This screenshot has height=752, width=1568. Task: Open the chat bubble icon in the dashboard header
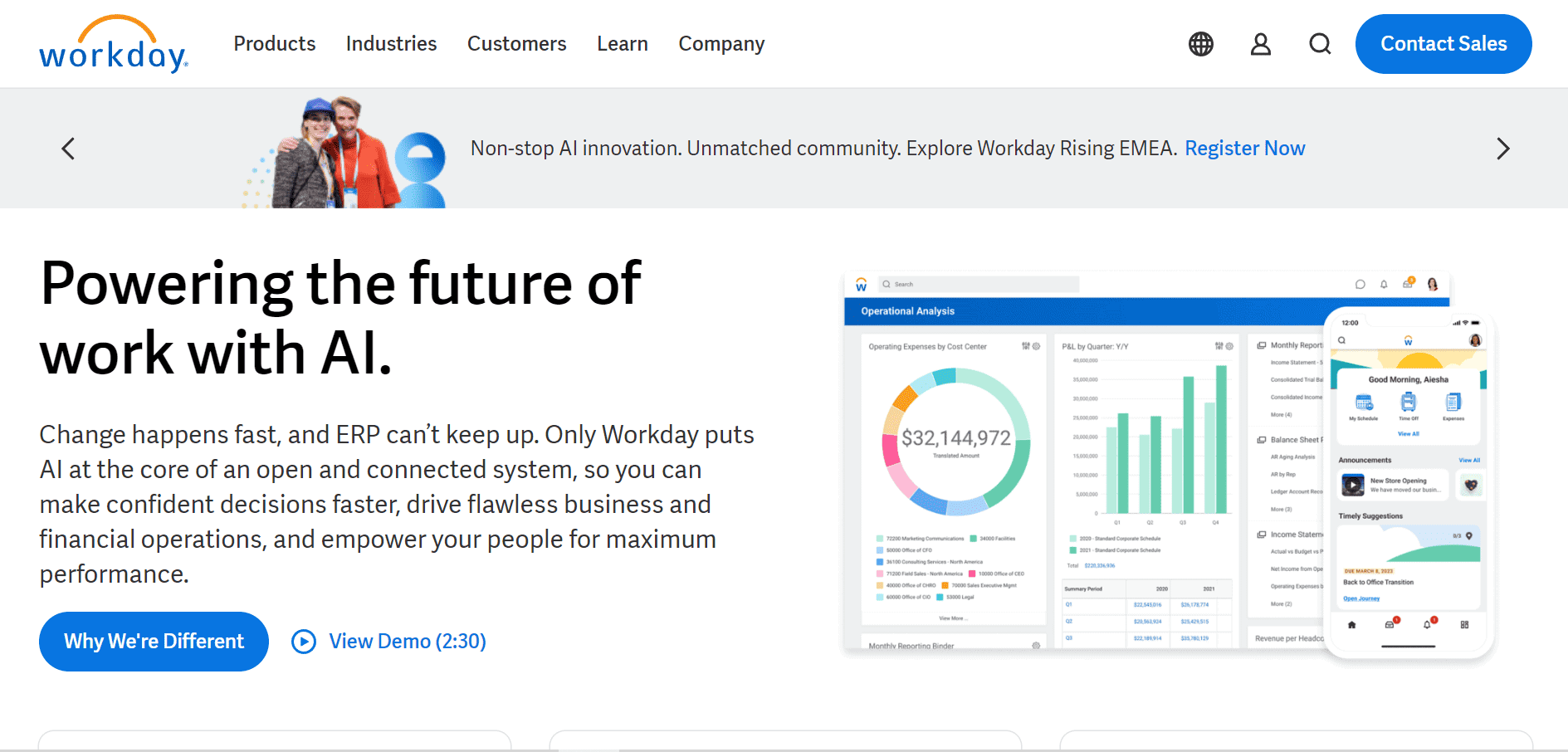coord(1360,284)
